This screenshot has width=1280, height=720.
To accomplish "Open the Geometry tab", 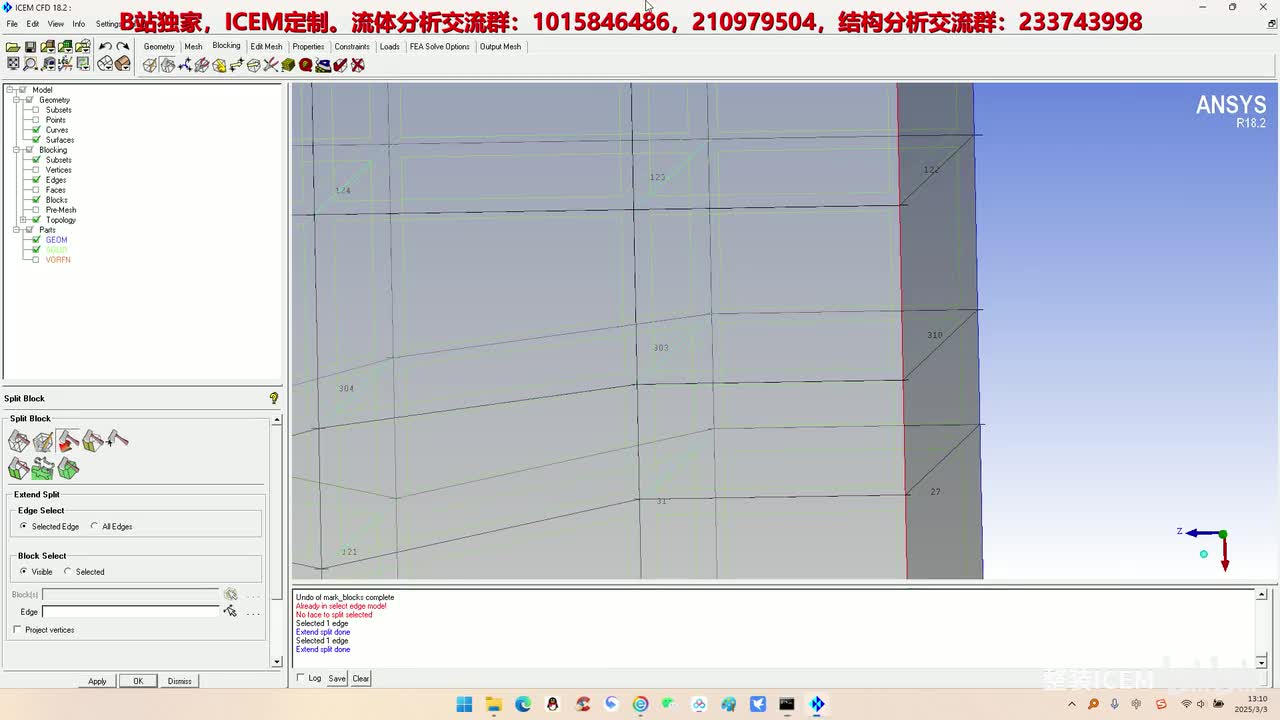I will click(x=159, y=46).
